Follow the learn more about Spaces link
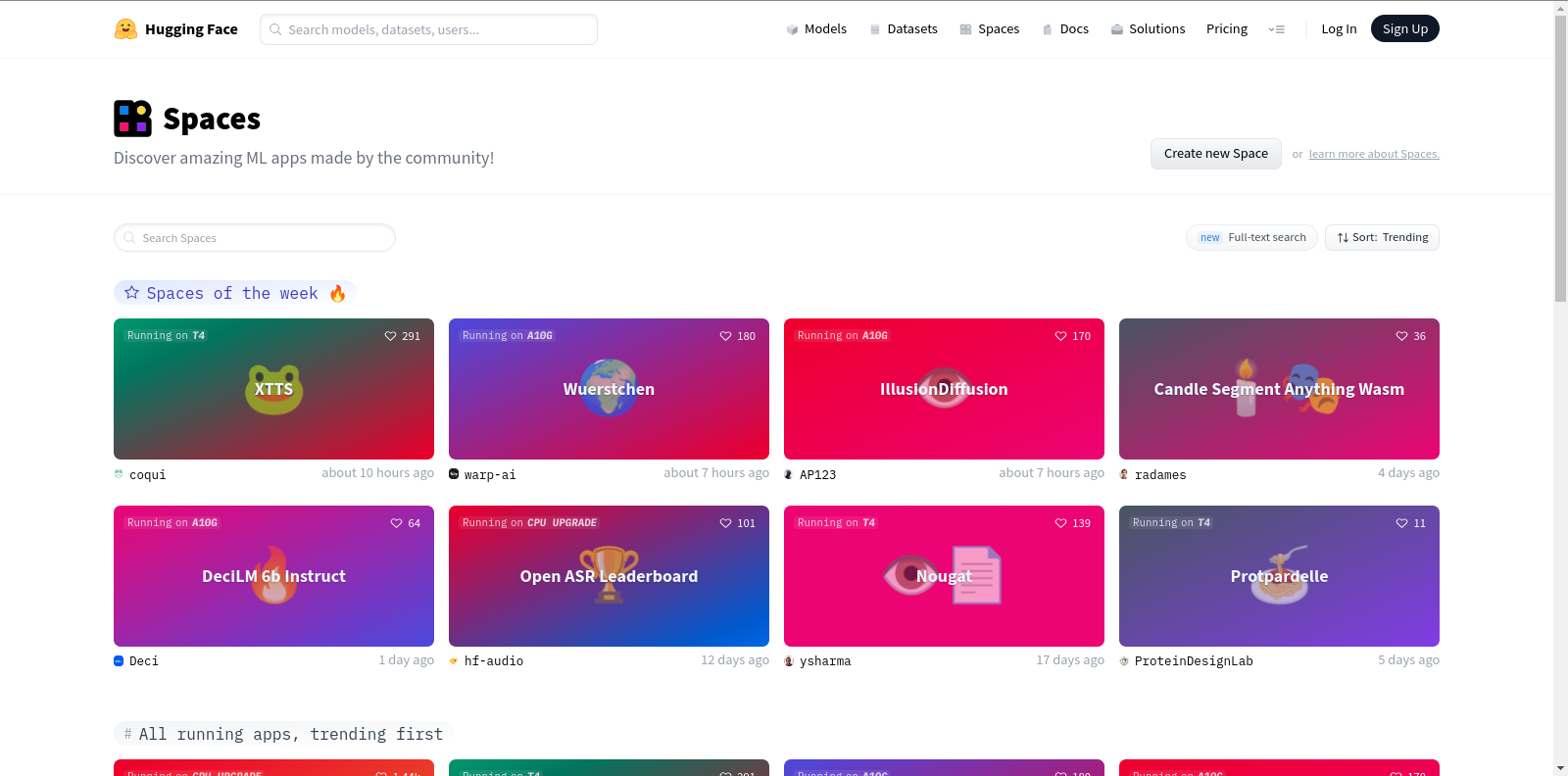The height and width of the screenshot is (776, 1568). click(x=1374, y=154)
